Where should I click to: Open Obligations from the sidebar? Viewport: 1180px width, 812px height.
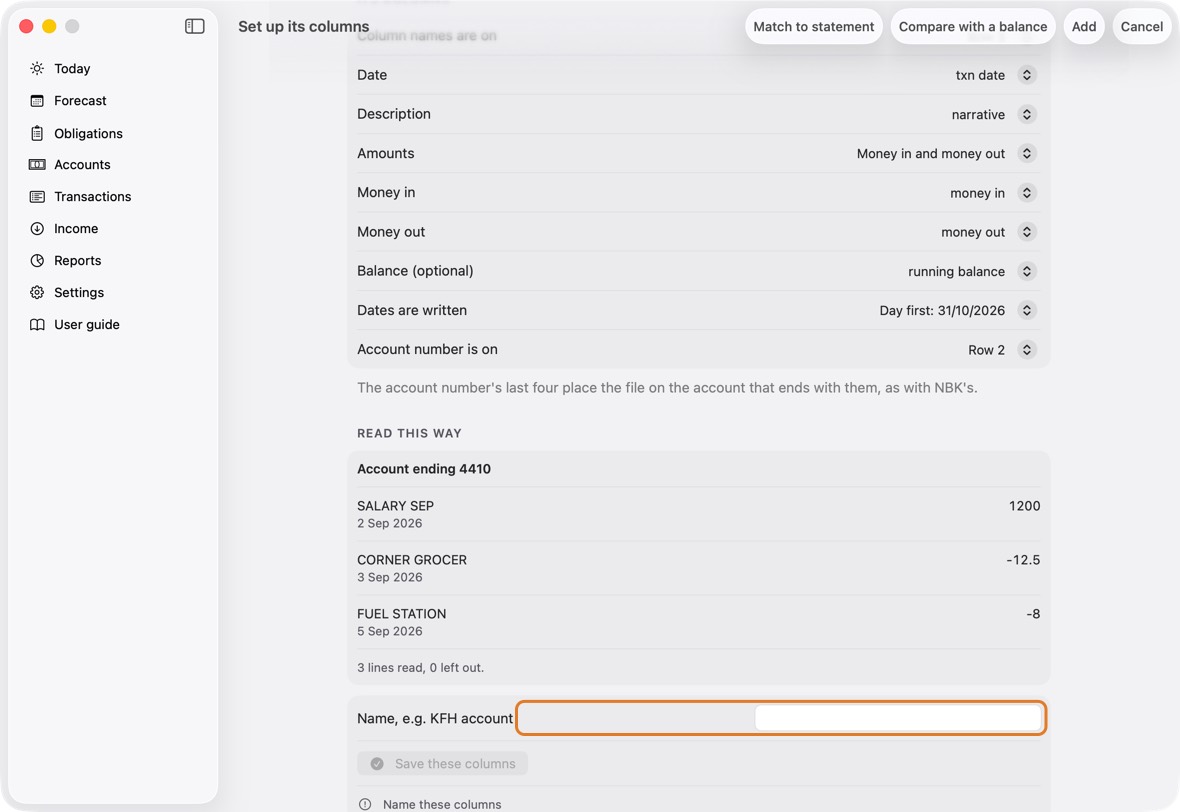coord(88,133)
